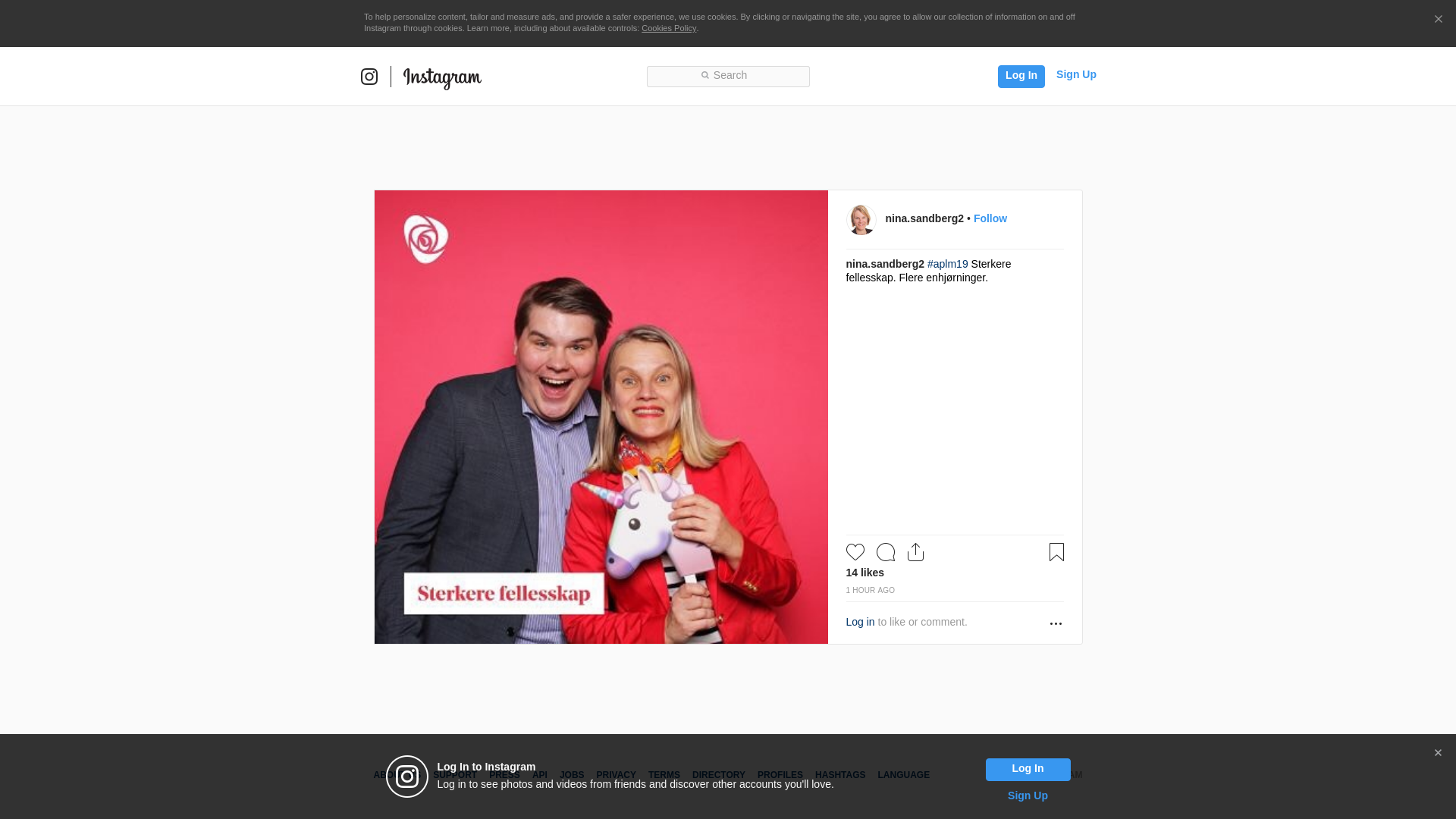Viewport: 1456px width, 819px height.
Task: Click Log in to like or comment
Action: (860, 622)
